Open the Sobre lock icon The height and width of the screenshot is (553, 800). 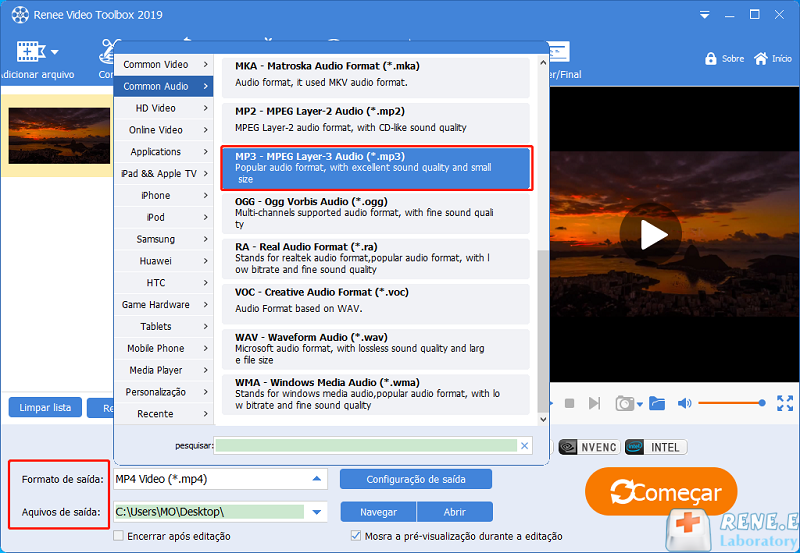pyautogui.click(x=710, y=59)
